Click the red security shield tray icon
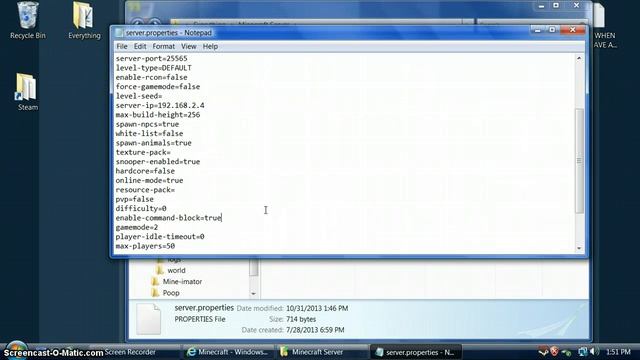 [x=554, y=351]
